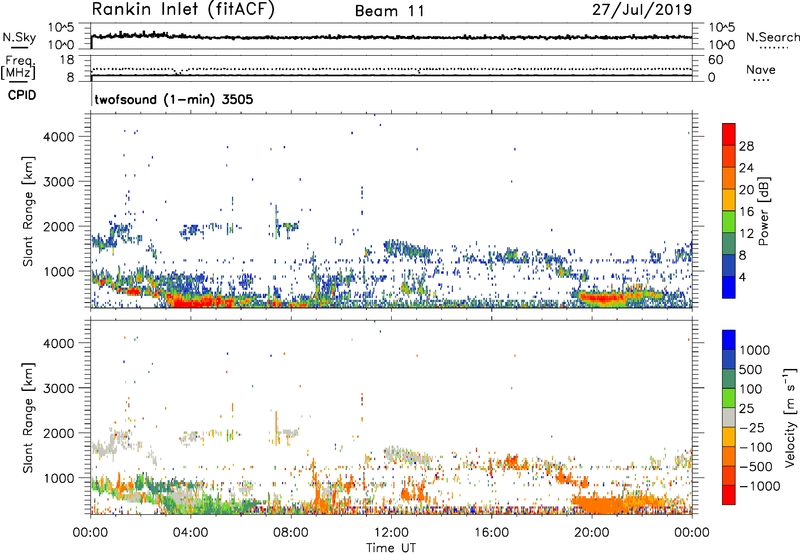Click the Velocity [m s-1] colorbar label
The image size is (800, 554).
(x=790, y=417)
